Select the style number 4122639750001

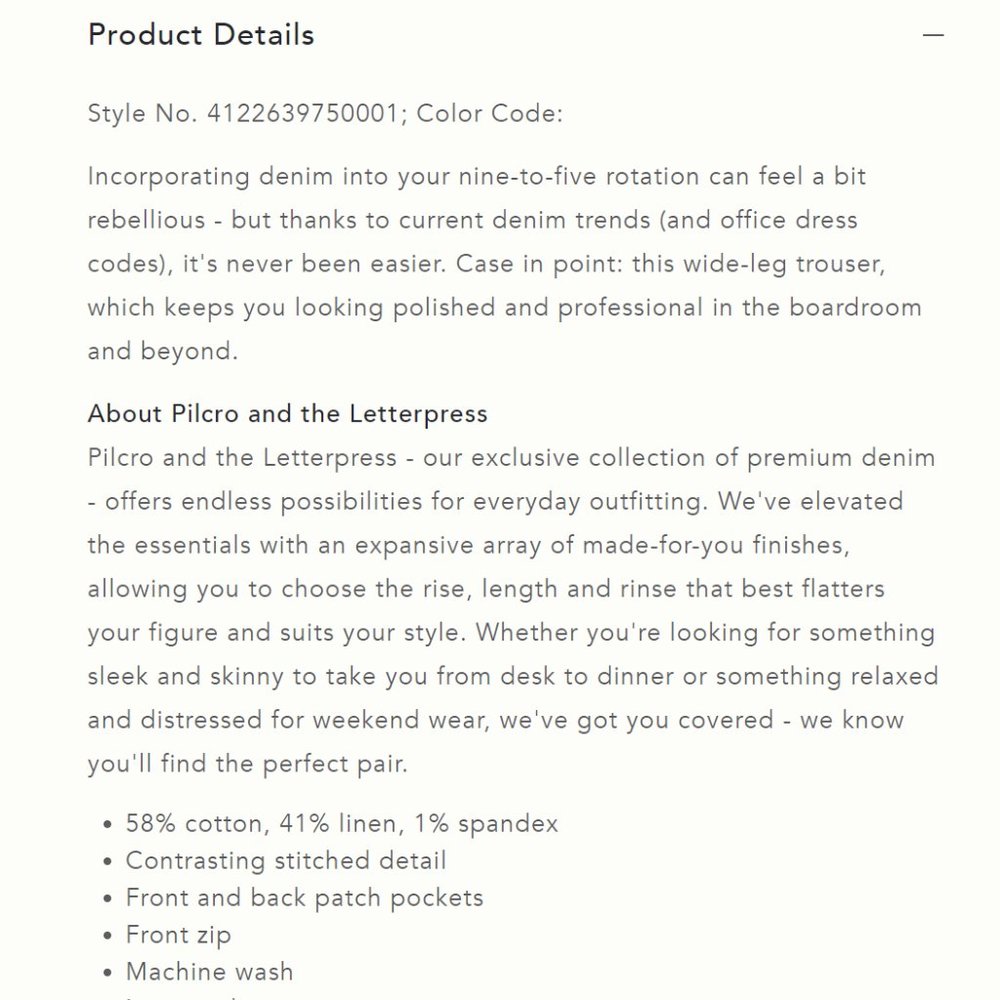click(x=303, y=113)
